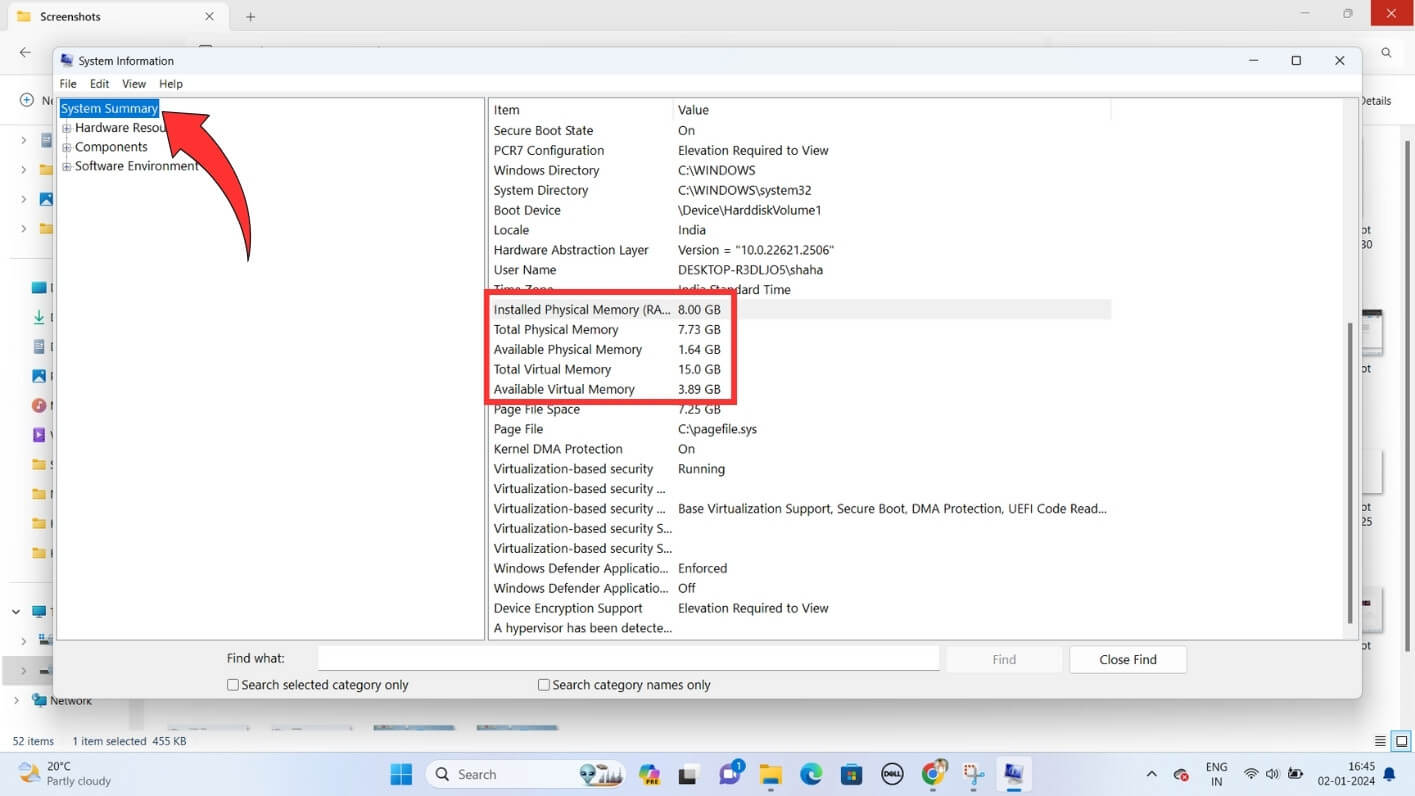Open the Windows Start button
Image resolution: width=1415 pixels, height=796 pixels.
tap(401, 773)
